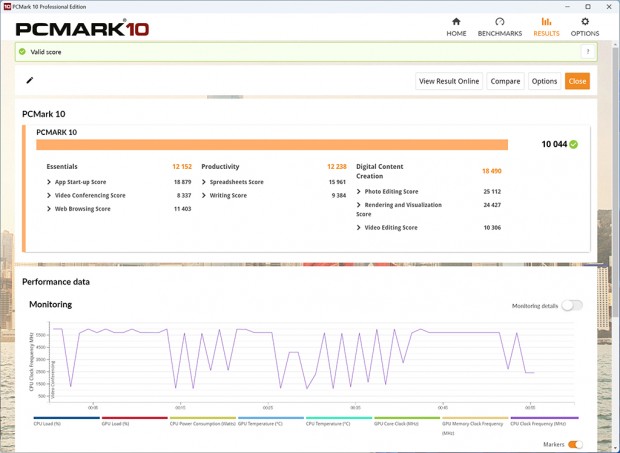
Task: Click the orange Close button
Action: click(x=577, y=81)
